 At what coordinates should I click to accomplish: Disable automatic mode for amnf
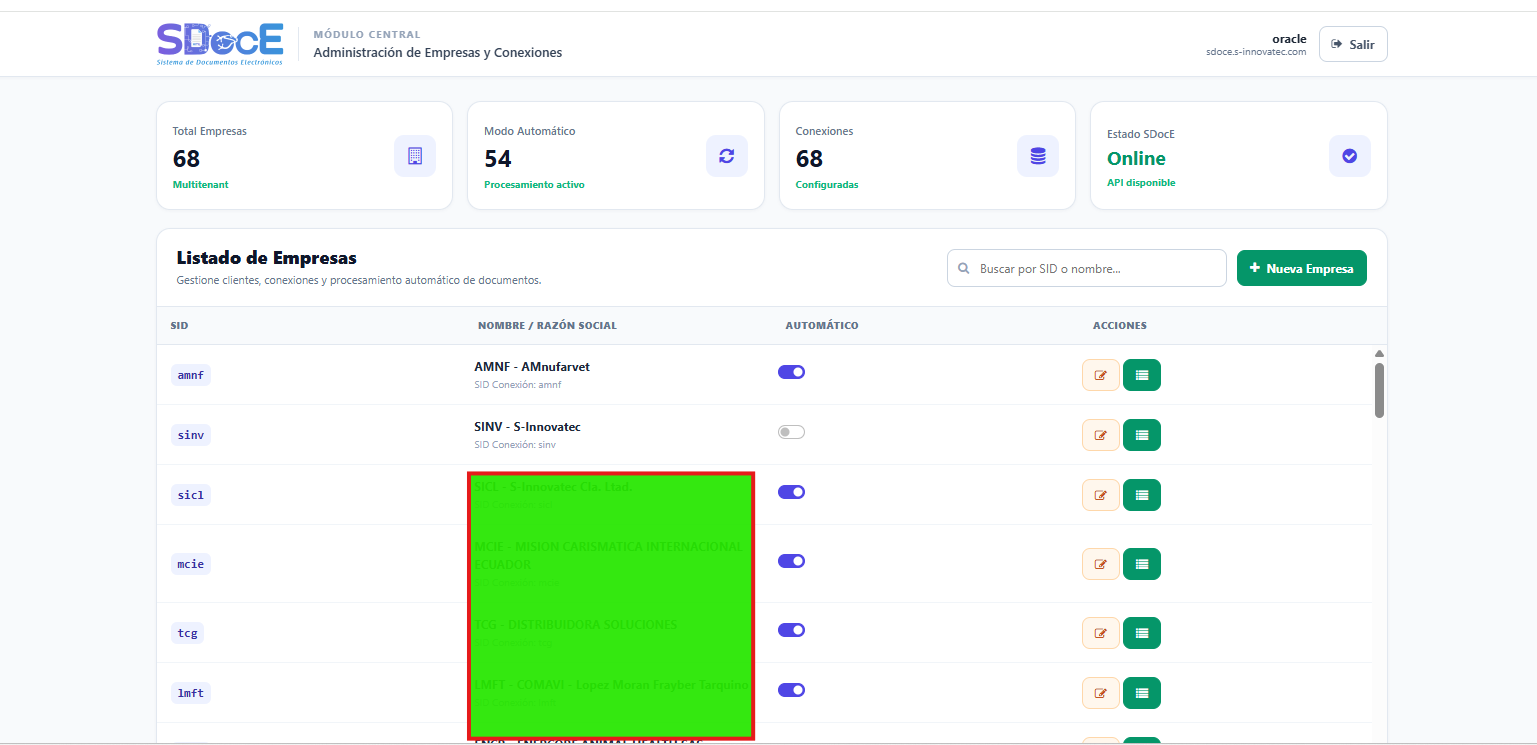pos(791,372)
